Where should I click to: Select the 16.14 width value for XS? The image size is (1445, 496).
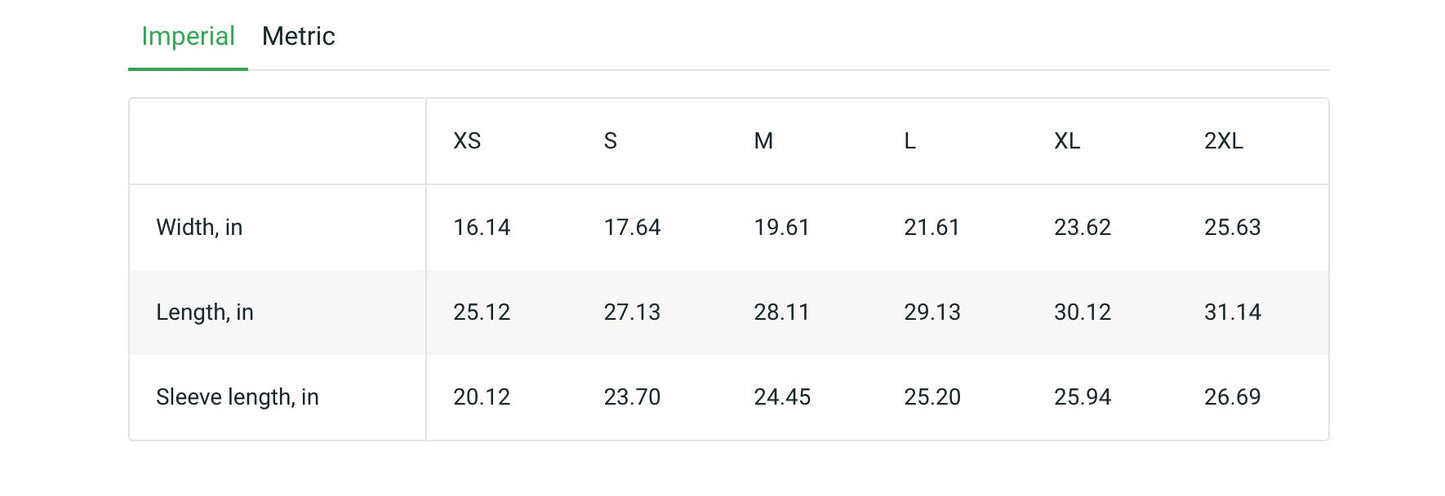point(481,228)
